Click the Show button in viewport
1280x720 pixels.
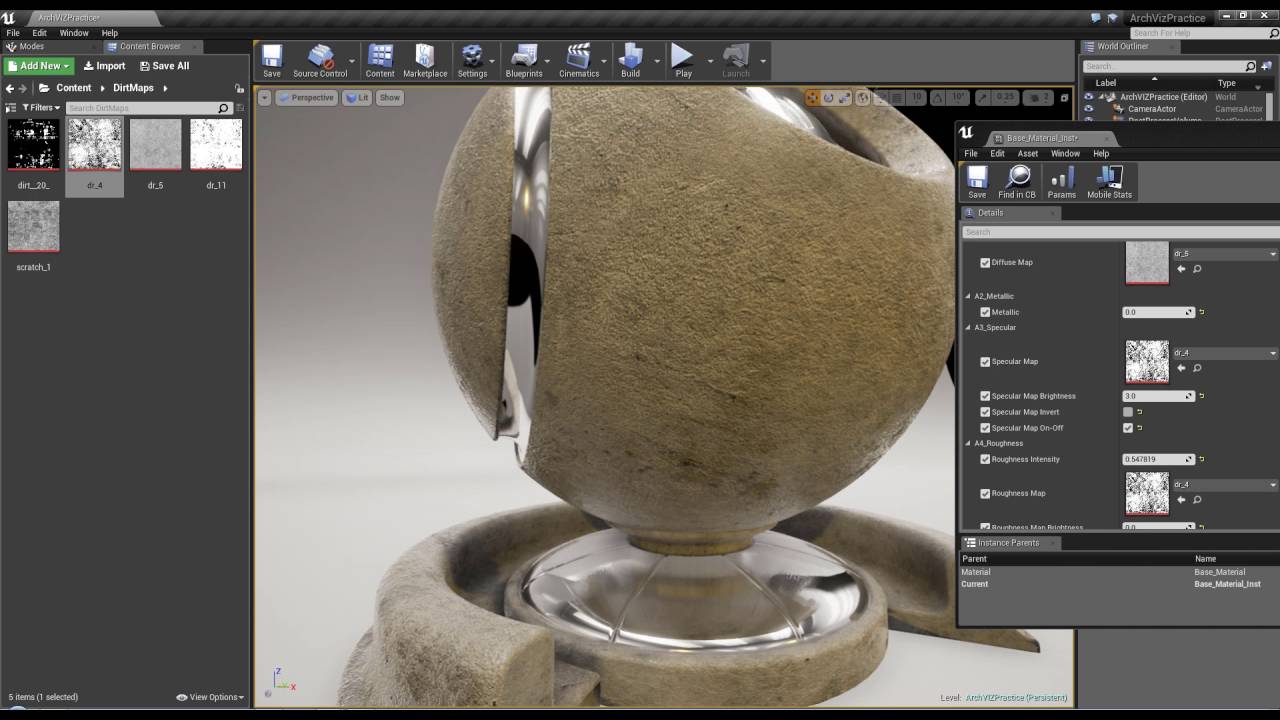tap(390, 97)
